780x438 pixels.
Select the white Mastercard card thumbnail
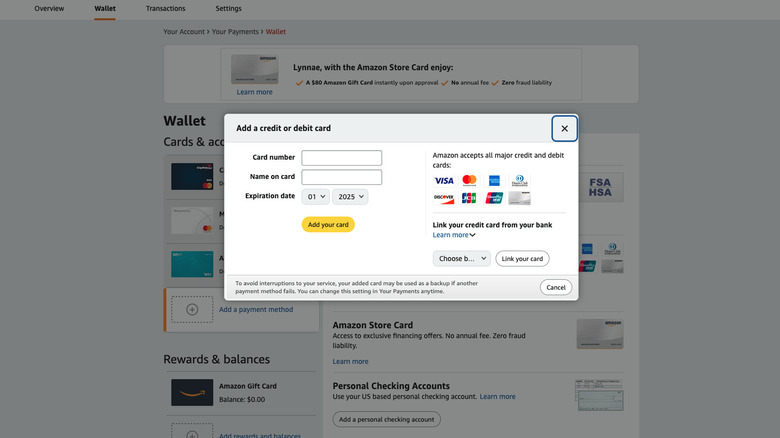(192, 220)
